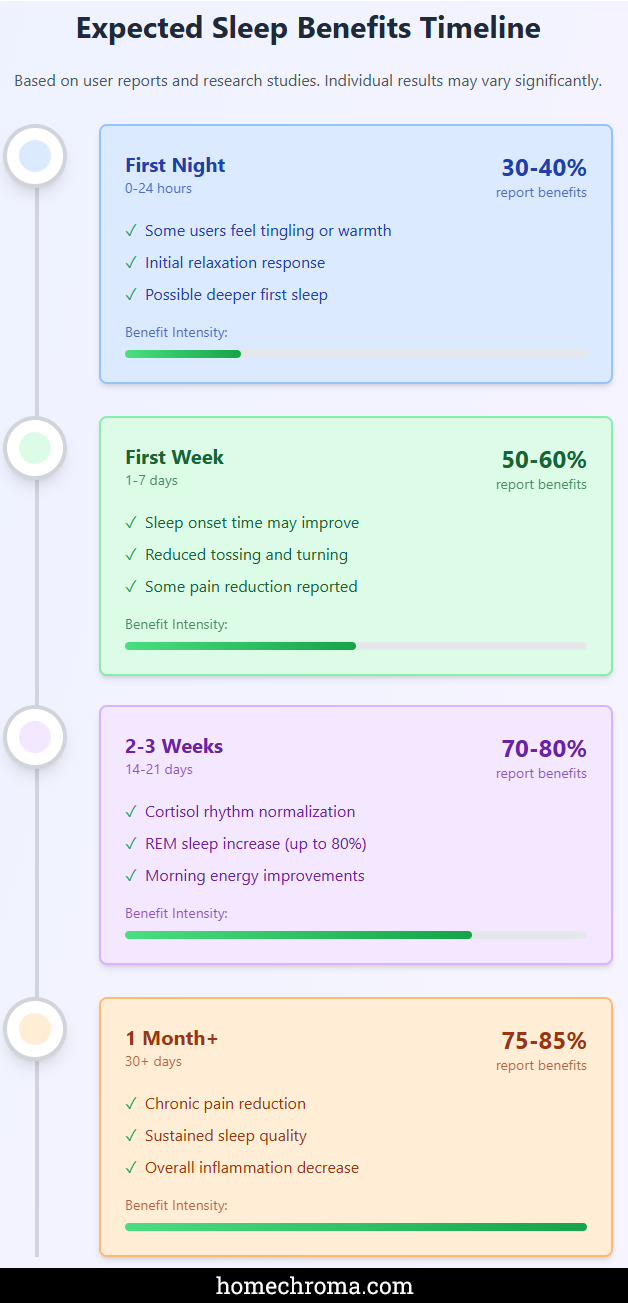Click the First Night benefit intensity bar
The image size is (628, 1303).
(355, 354)
